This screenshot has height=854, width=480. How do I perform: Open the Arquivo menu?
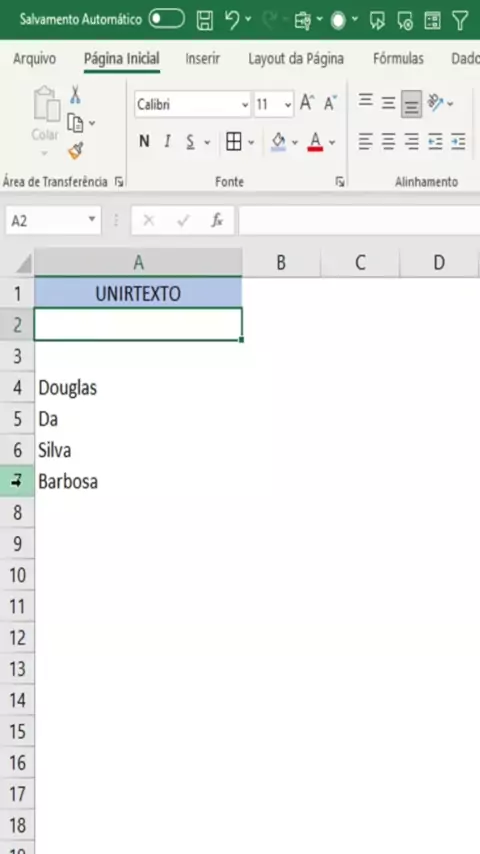(x=34, y=59)
